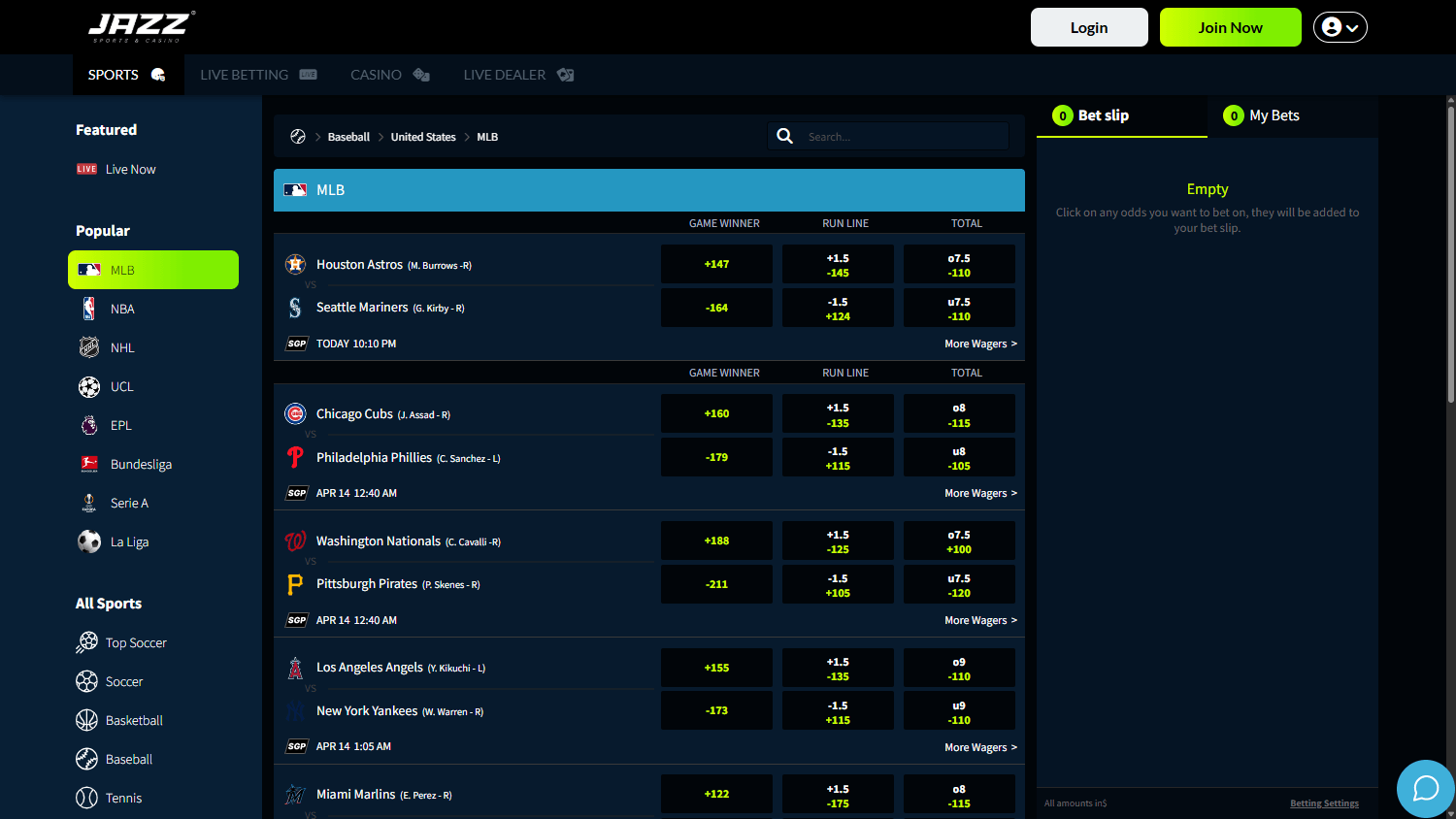Switch to the My Bets tab
1456x819 pixels.
click(x=1273, y=115)
